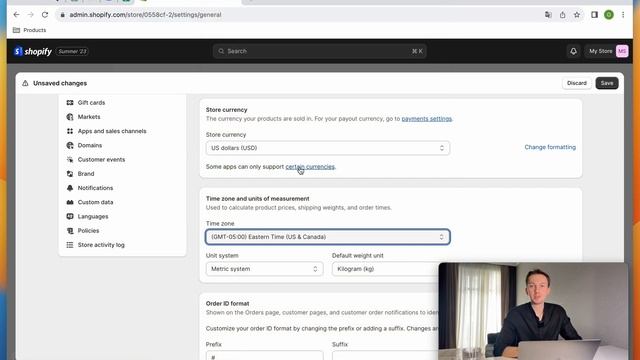Open notifications bell in top bar

coord(573,51)
